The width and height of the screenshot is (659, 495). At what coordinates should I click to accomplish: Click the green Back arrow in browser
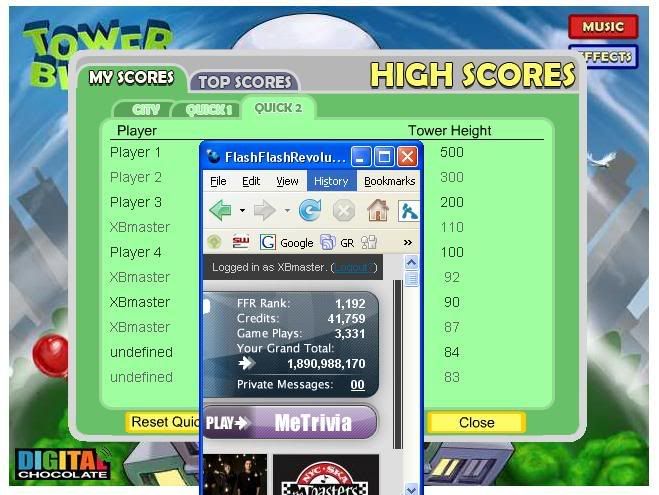[x=220, y=211]
